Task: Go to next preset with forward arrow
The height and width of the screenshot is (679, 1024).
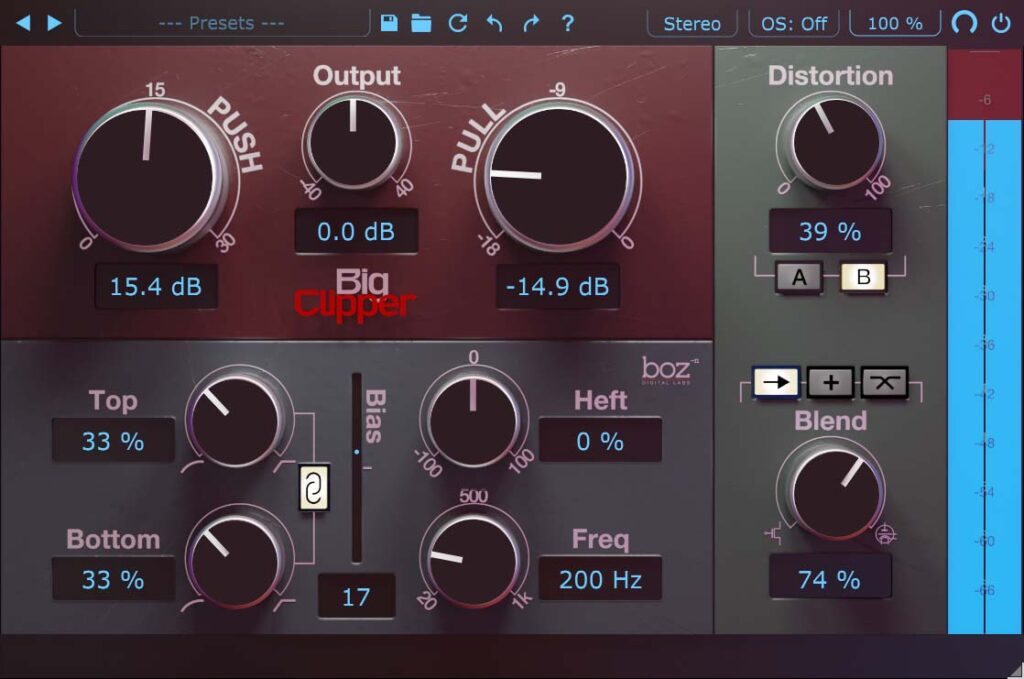Action: 55,23
